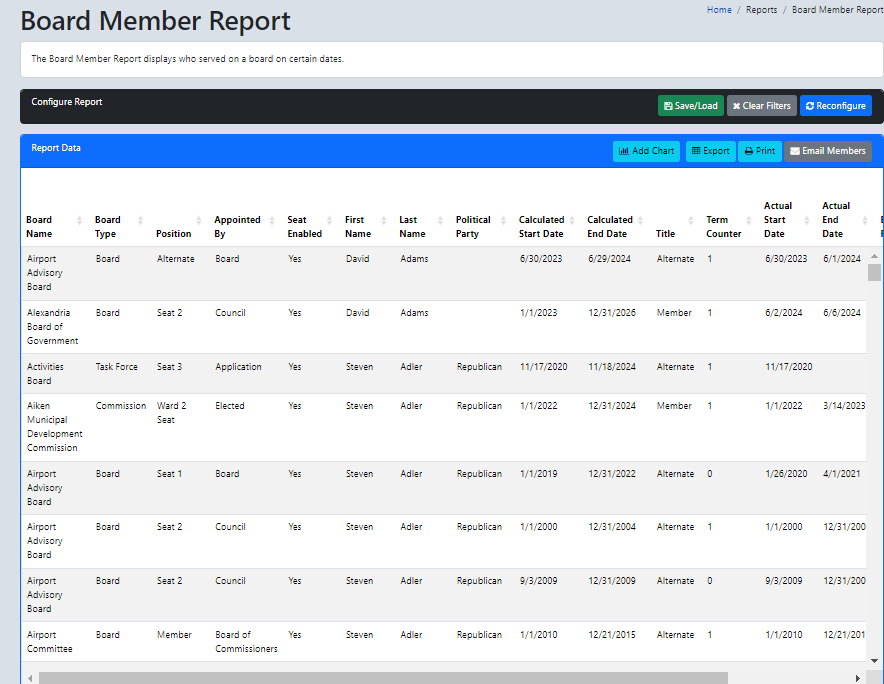Sort by Last Name column arrows

[440, 220]
